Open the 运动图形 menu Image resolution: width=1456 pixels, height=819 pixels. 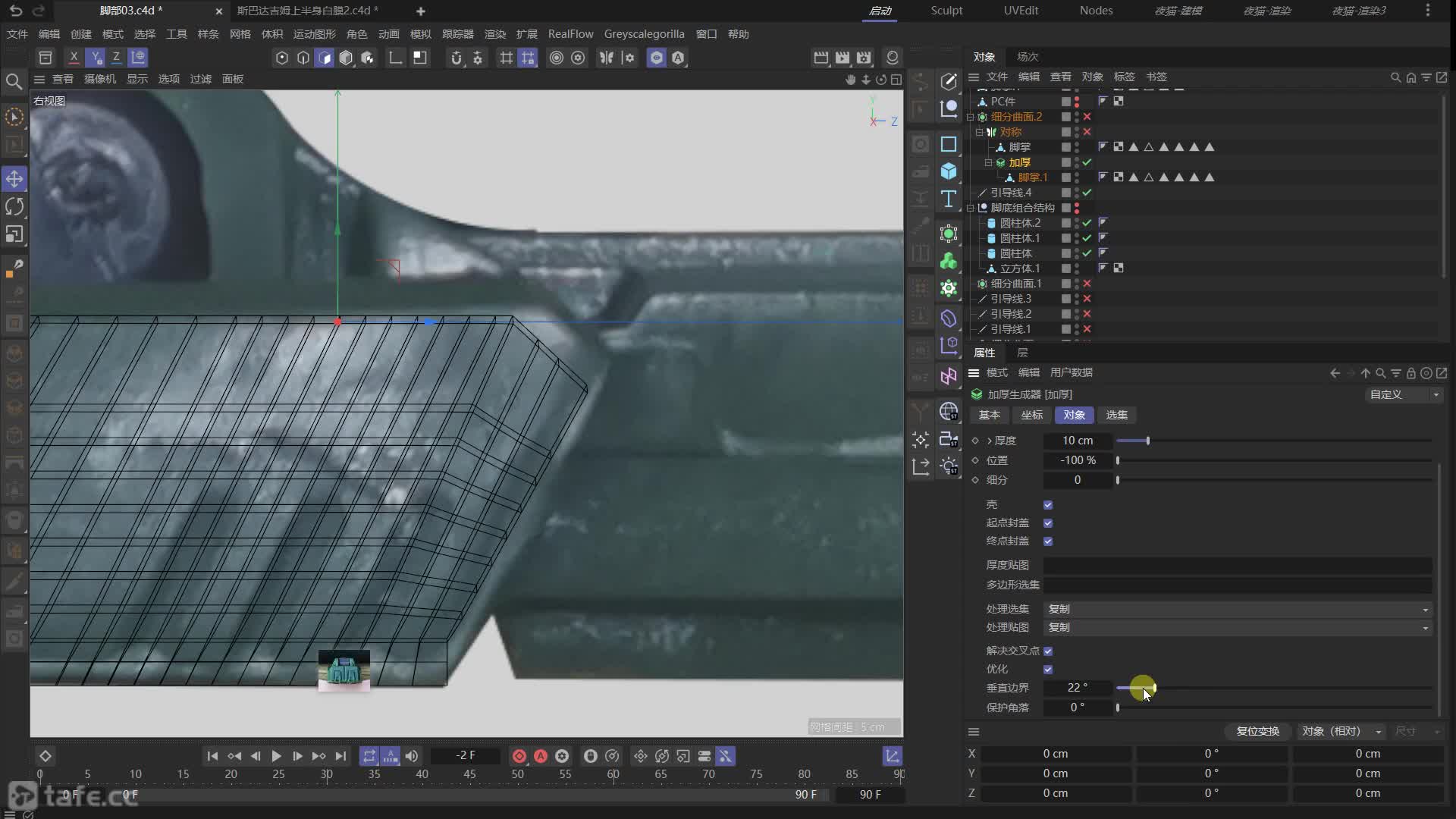(314, 34)
